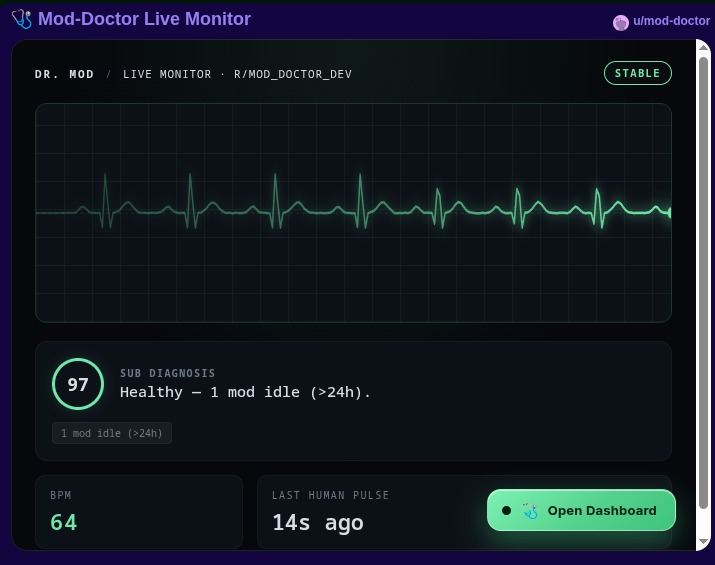Click the LAST HUMAN PULSE label
This screenshot has height=565, width=715.
(x=331, y=495)
